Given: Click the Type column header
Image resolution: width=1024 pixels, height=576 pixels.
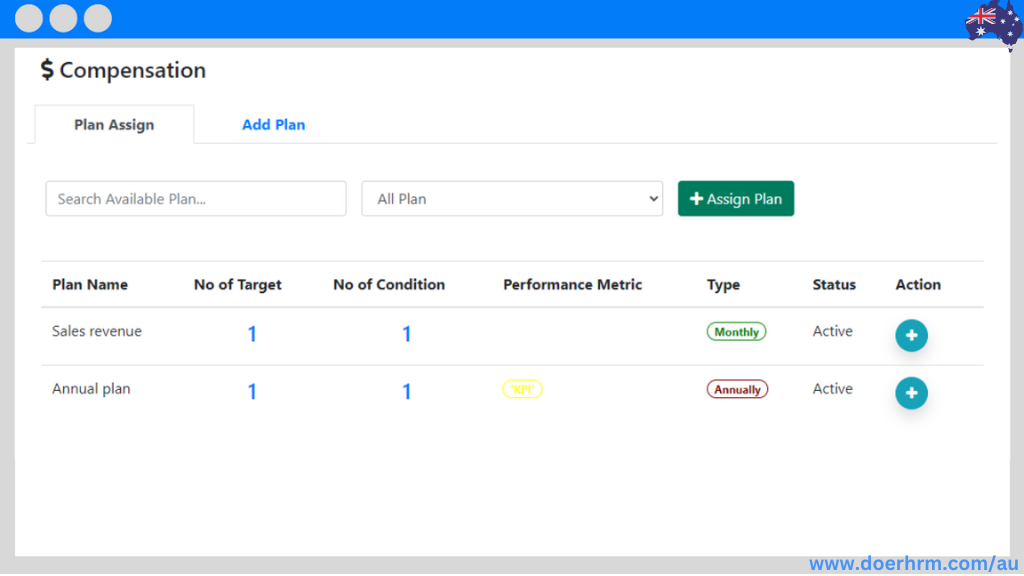Looking at the screenshot, I should 724,285.
